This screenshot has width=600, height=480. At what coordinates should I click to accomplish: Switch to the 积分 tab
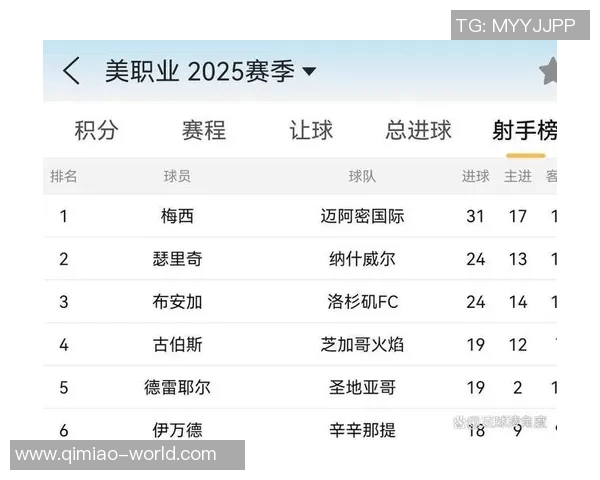[96, 130]
